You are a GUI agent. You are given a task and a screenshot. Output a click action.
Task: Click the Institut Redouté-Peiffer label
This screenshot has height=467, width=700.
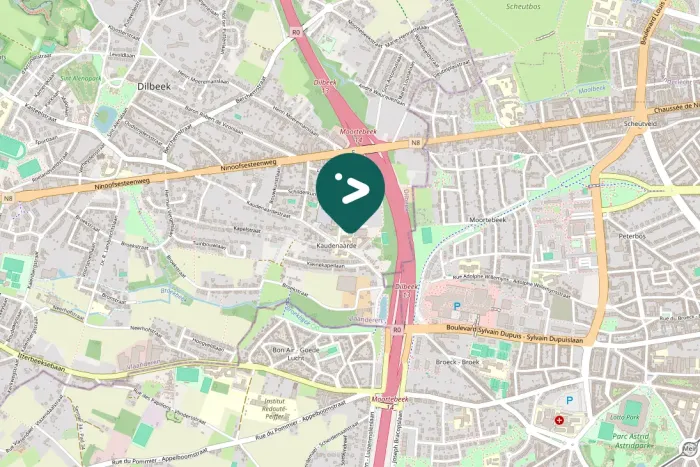click(275, 409)
